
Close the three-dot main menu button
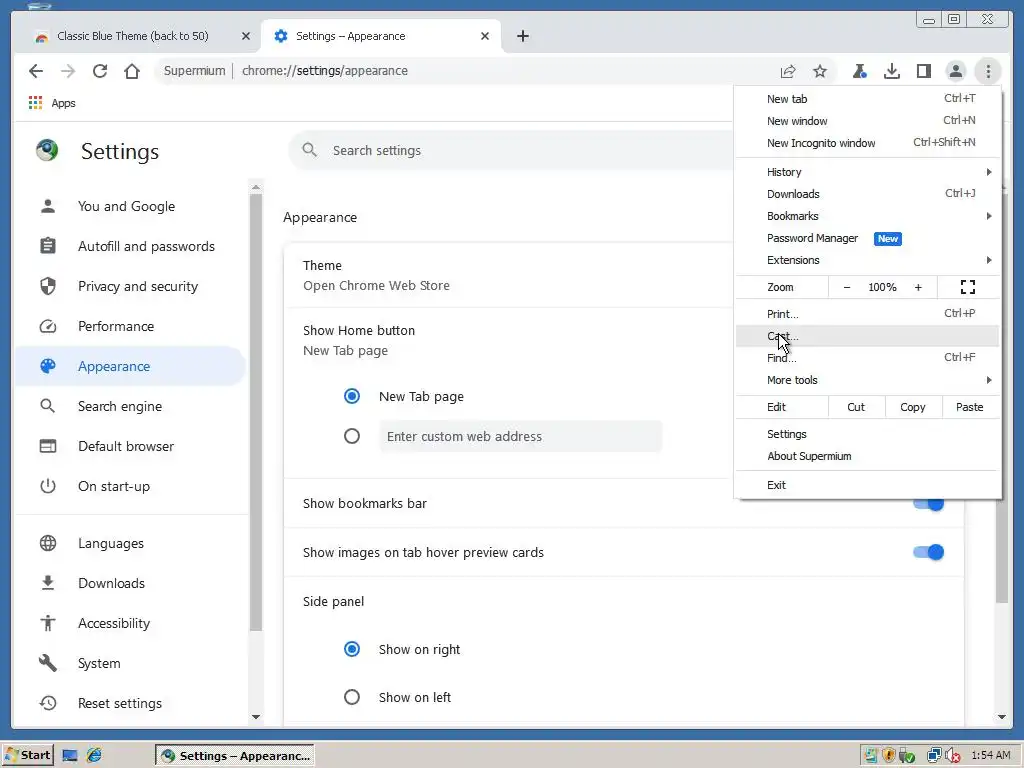click(988, 71)
